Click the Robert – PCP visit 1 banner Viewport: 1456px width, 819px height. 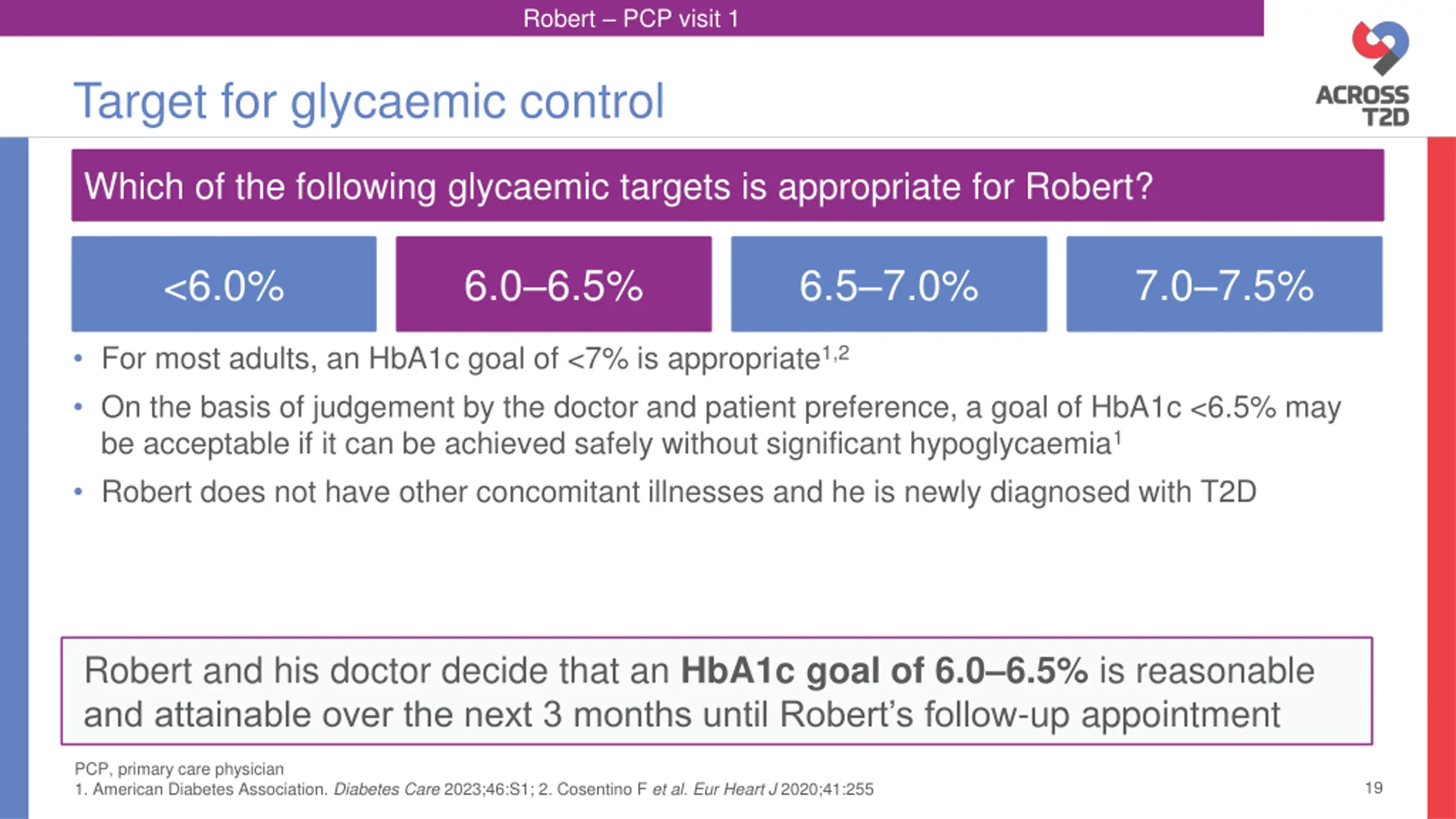(631, 18)
